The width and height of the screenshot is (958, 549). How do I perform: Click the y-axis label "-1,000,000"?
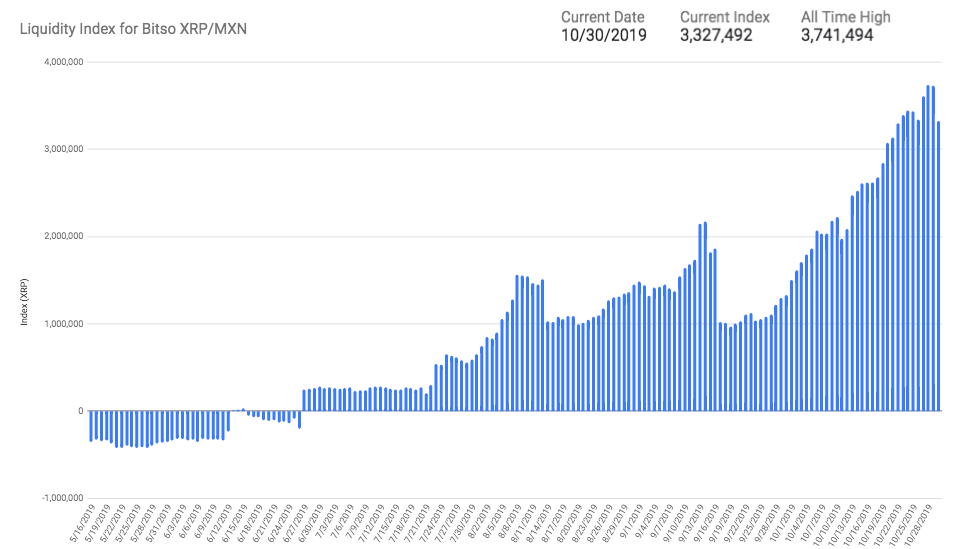pyautogui.click(x=62, y=498)
